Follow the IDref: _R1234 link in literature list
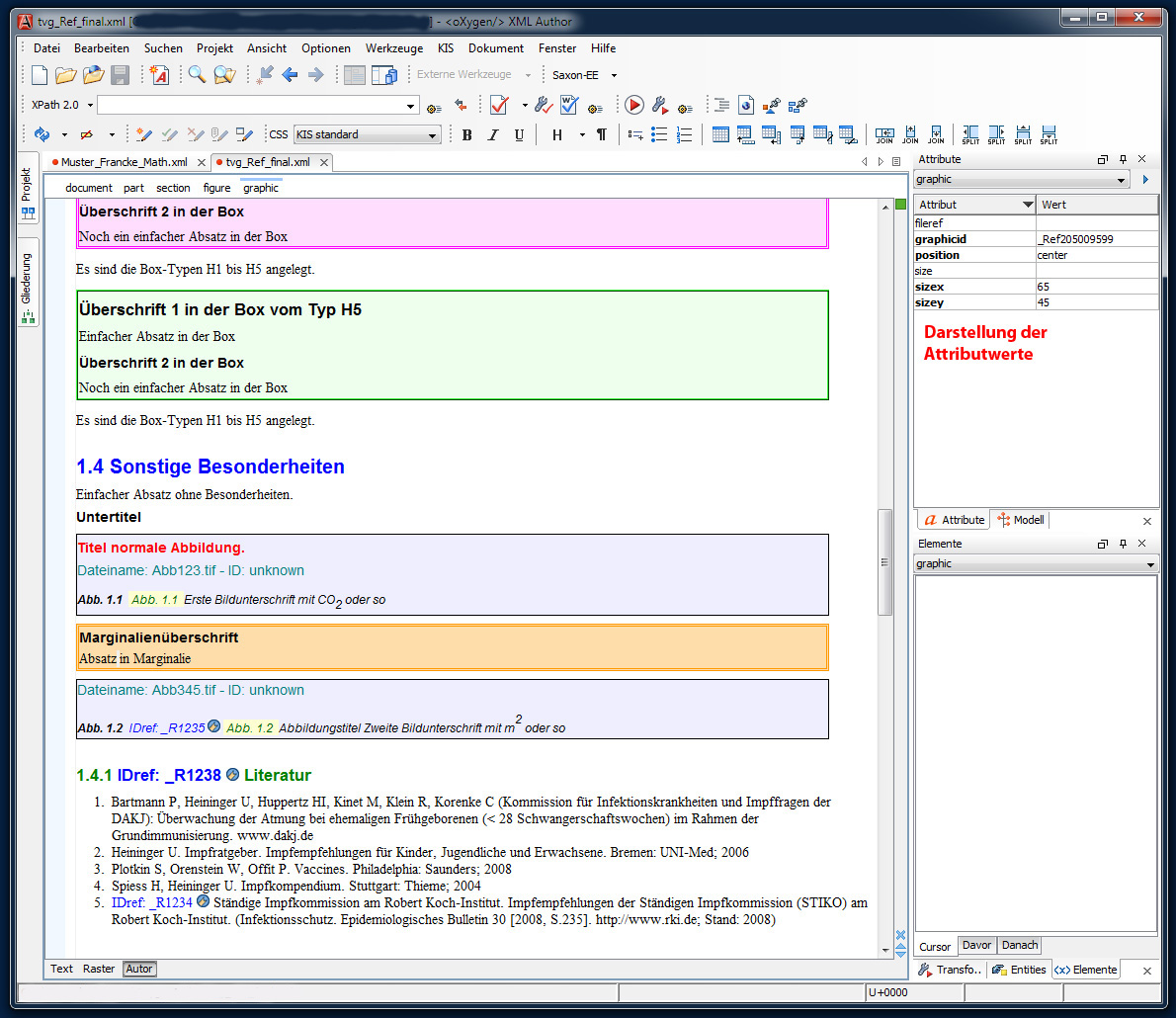The width and height of the screenshot is (1176, 1018). [152, 902]
